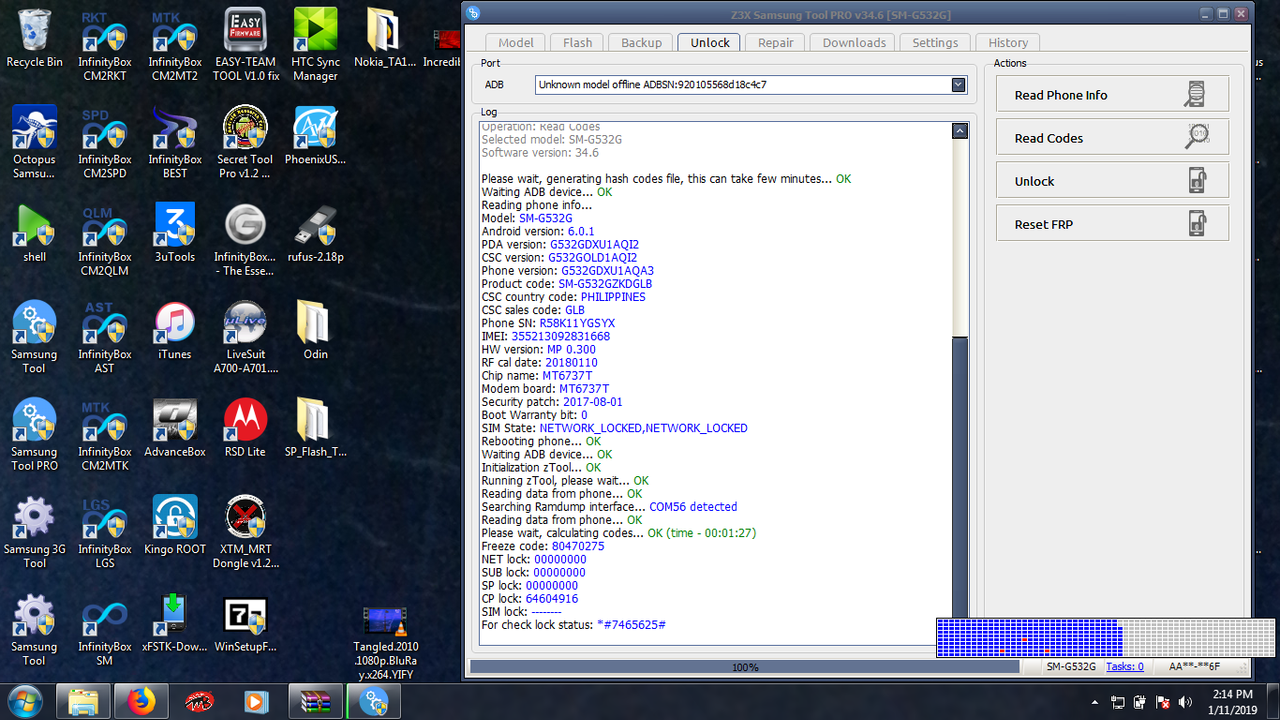Click the Reset FRP button
This screenshot has width=1280, height=720.
(x=1112, y=224)
